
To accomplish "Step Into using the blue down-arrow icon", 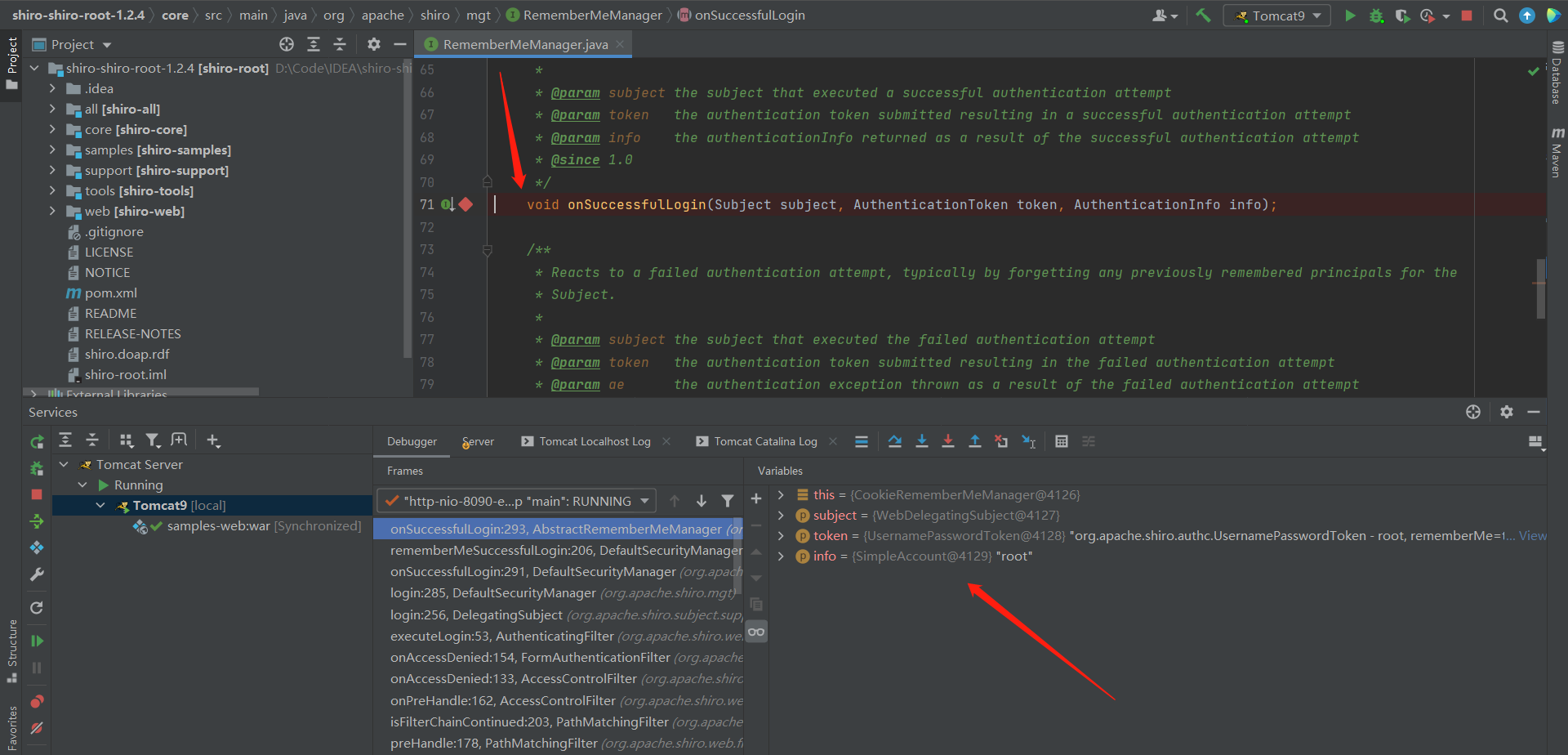I will click(921, 441).
